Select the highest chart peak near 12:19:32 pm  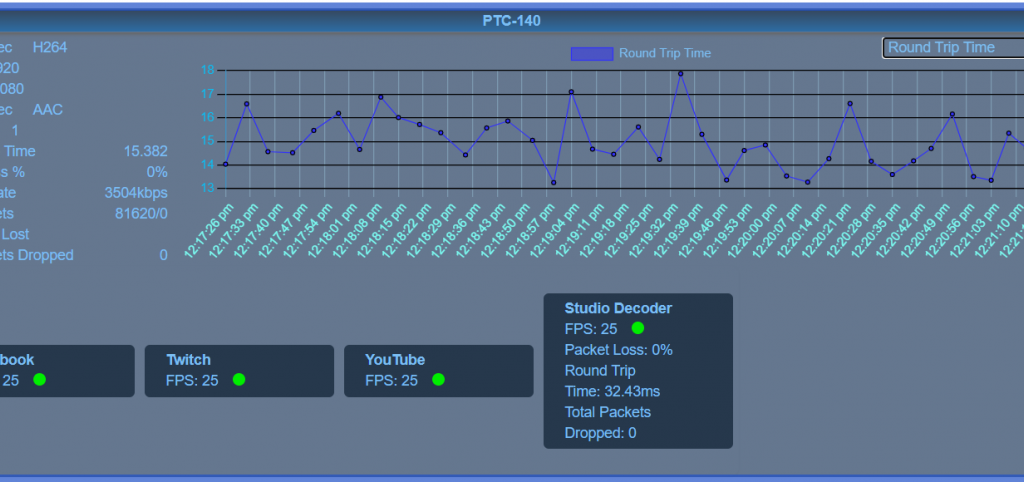point(680,73)
